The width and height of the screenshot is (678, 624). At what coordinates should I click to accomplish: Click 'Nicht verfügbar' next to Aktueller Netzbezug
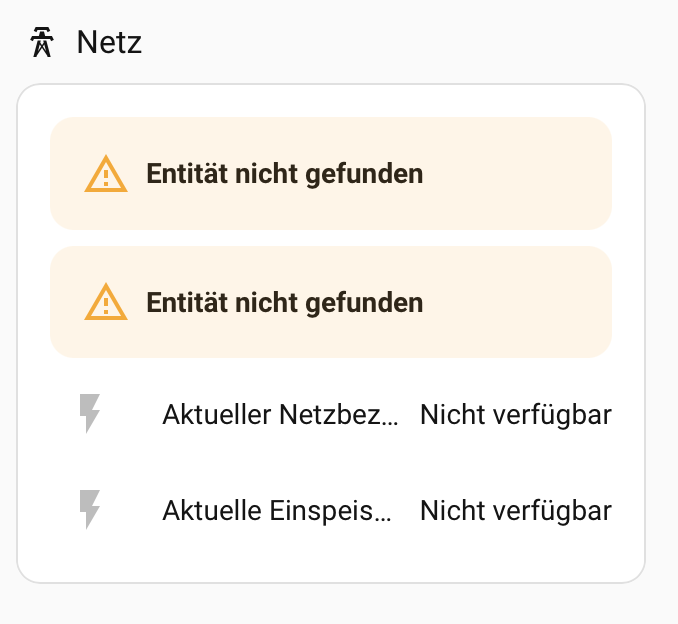click(x=515, y=414)
